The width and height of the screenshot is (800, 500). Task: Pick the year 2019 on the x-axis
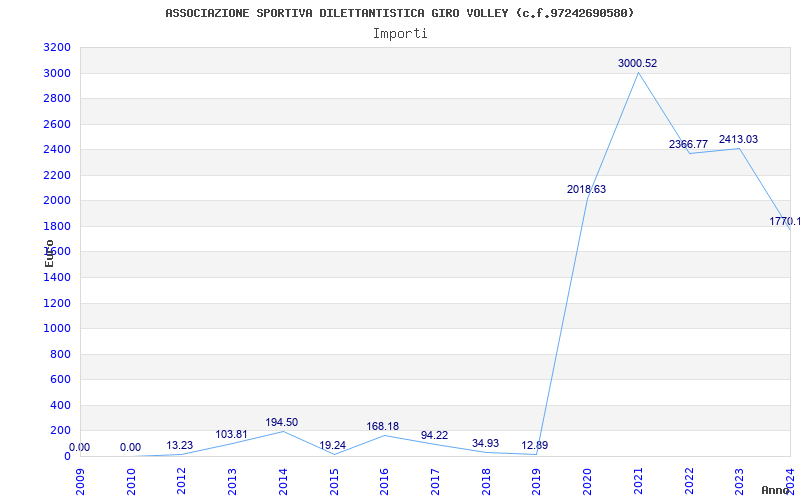pos(536,482)
